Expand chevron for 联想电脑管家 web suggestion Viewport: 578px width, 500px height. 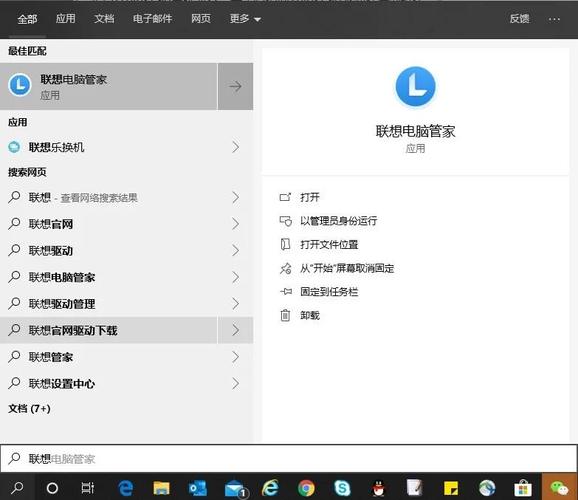pos(236,277)
